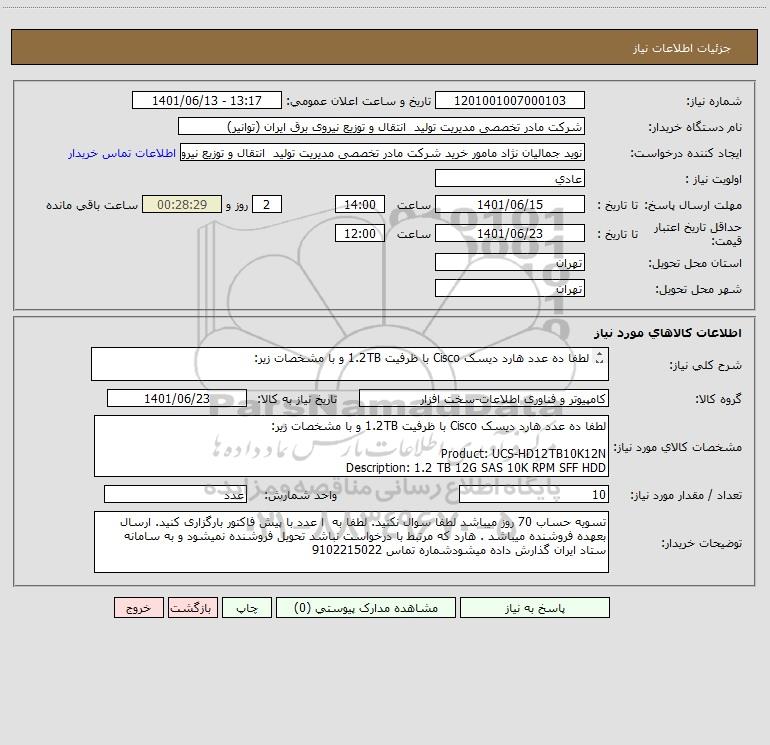Click the label نام دستگاه خریدار
Image resolution: width=770 pixels, height=745 pixels.
695,128
